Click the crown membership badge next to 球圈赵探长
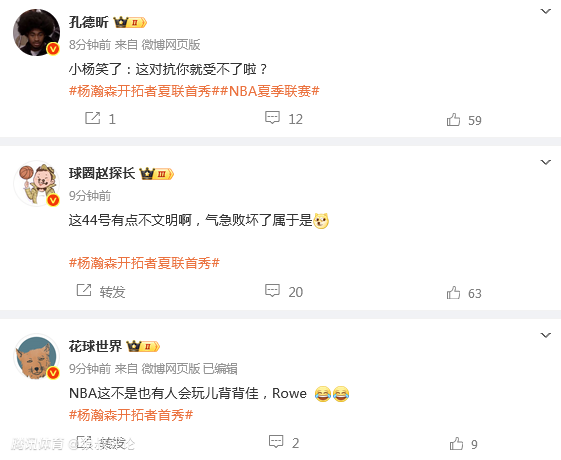The height and width of the screenshot is (460, 561). point(156,174)
